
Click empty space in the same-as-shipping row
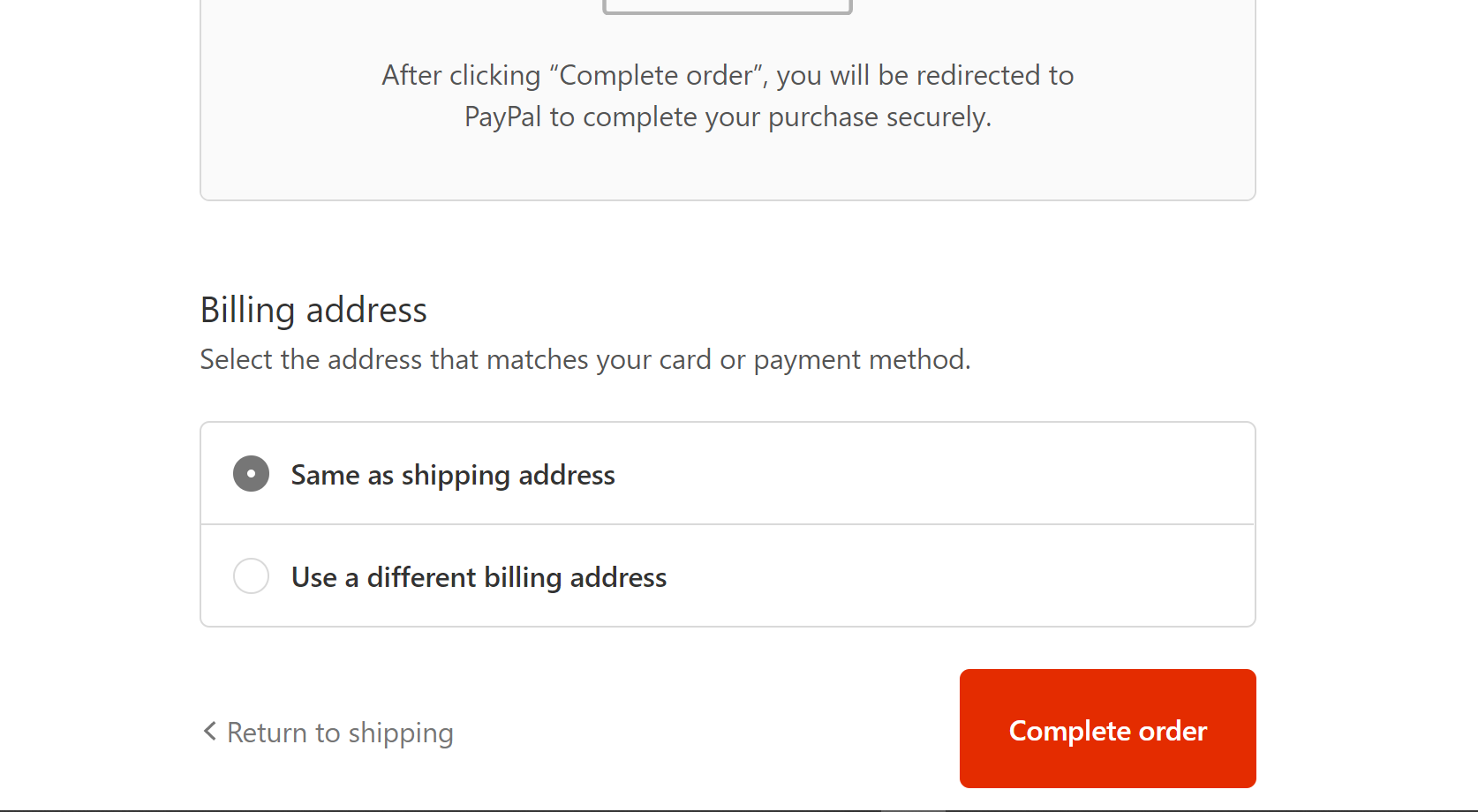tap(927, 474)
